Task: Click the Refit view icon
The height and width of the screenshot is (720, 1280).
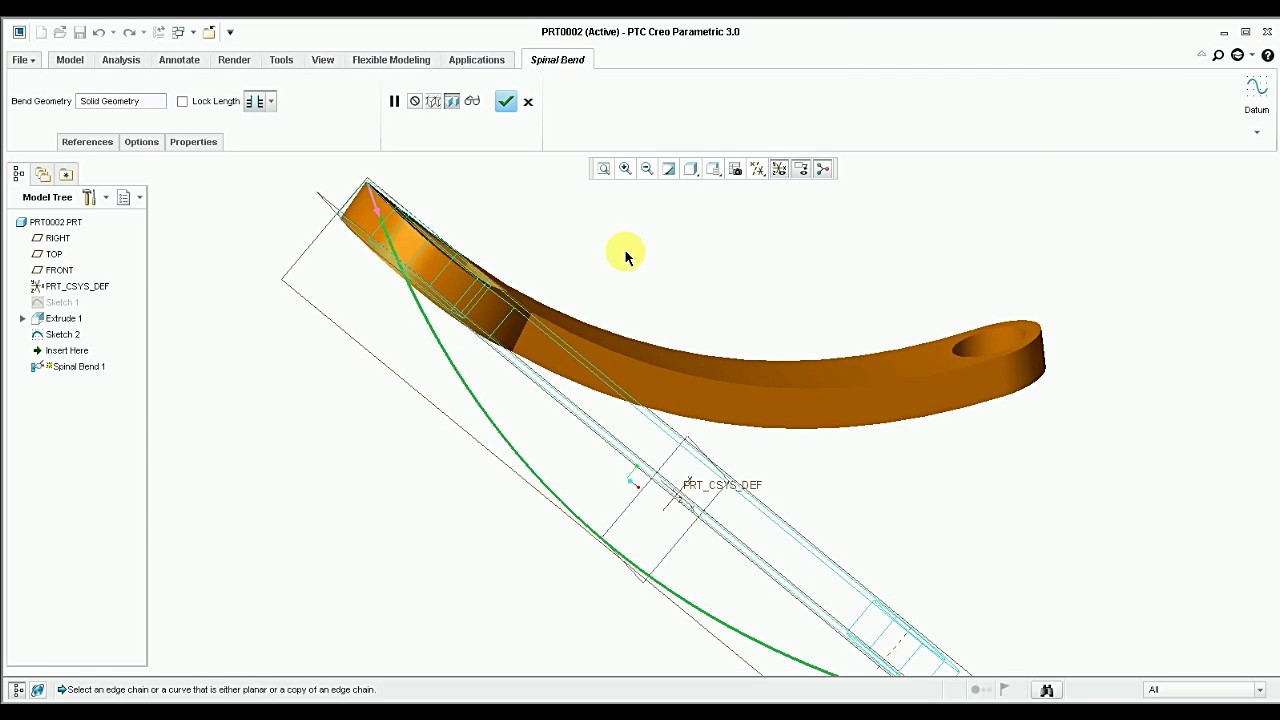Action: coord(603,169)
